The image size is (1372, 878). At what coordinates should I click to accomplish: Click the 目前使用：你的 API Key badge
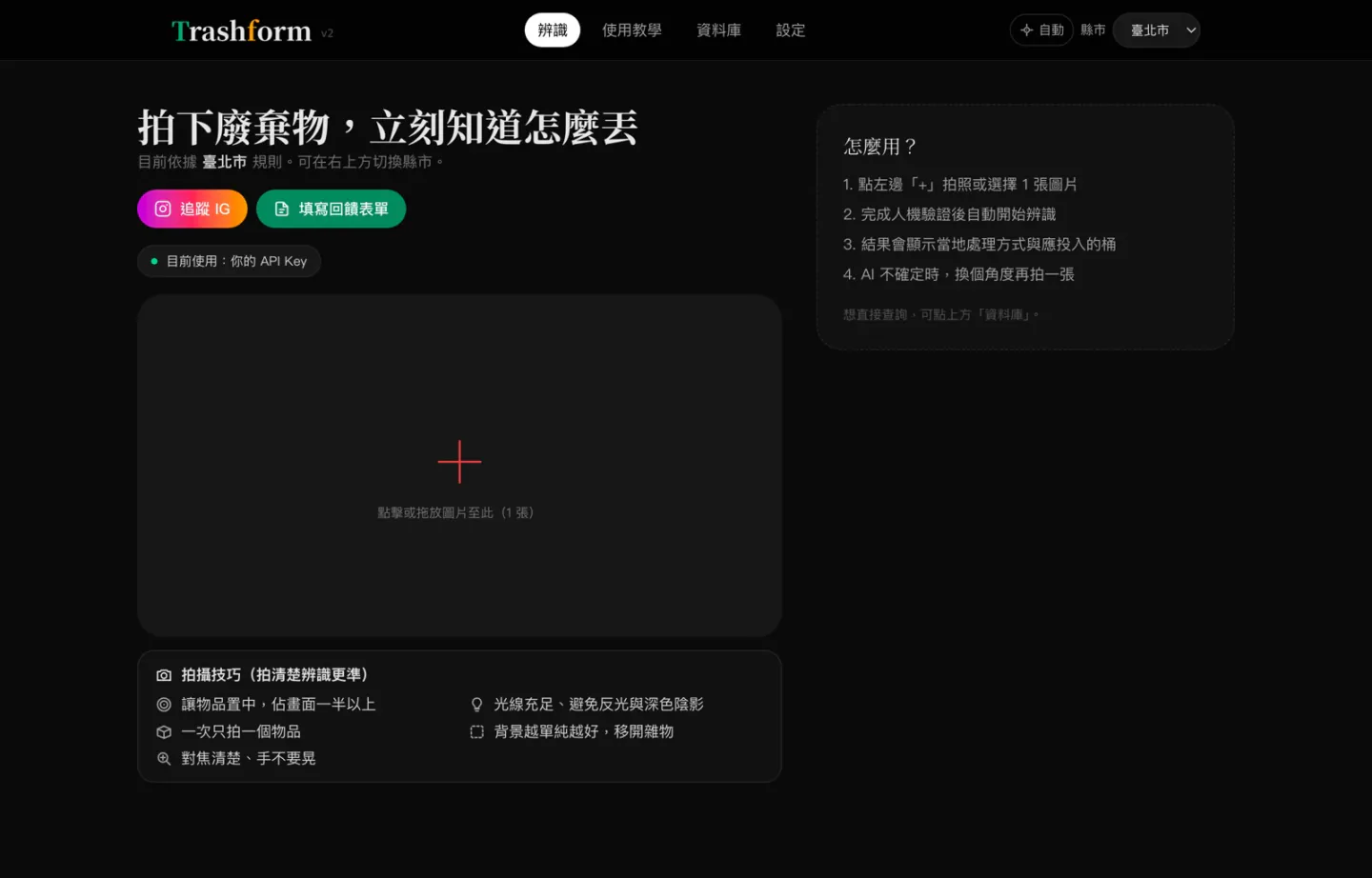pos(229,261)
